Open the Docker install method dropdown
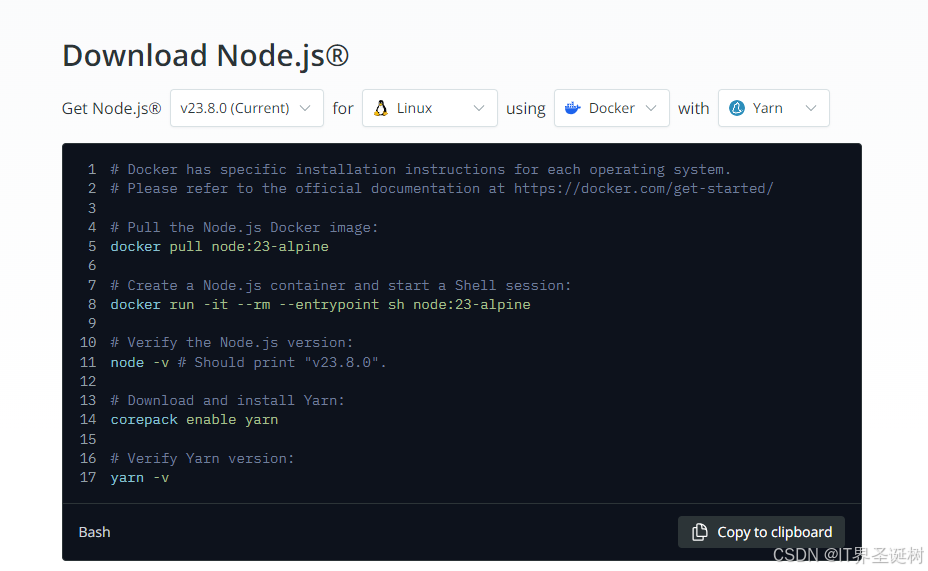The height and width of the screenshot is (571, 928). [611, 108]
